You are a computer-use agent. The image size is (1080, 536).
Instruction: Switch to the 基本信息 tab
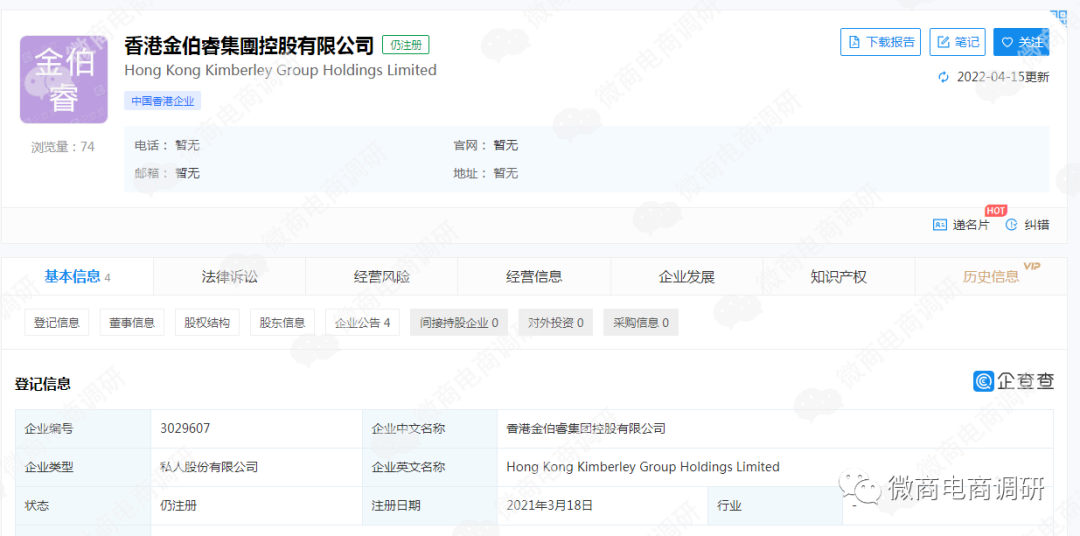pyautogui.click(x=77, y=277)
